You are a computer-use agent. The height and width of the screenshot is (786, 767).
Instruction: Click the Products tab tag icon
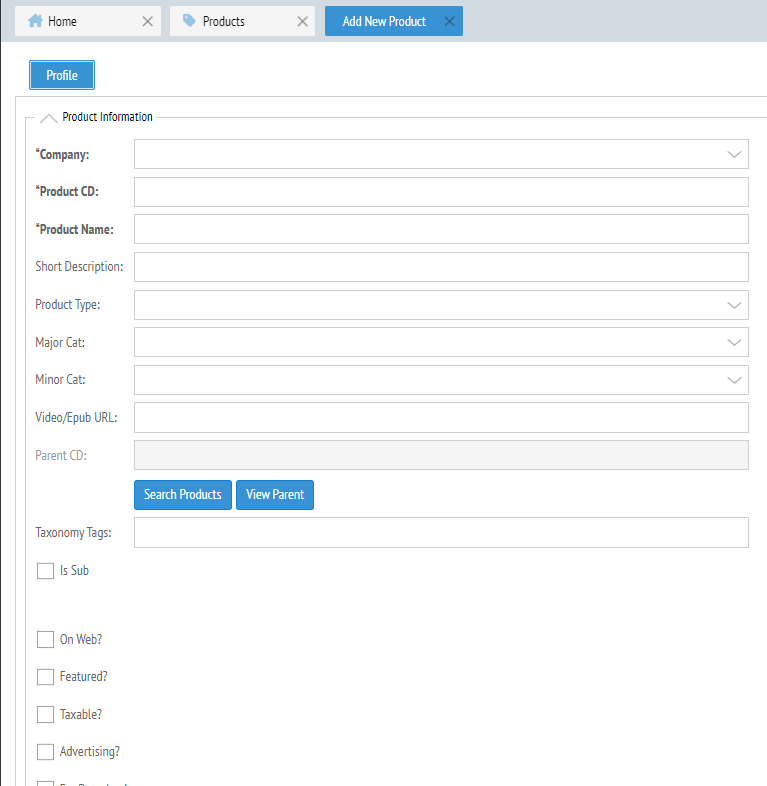pyautogui.click(x=189, y=21)
